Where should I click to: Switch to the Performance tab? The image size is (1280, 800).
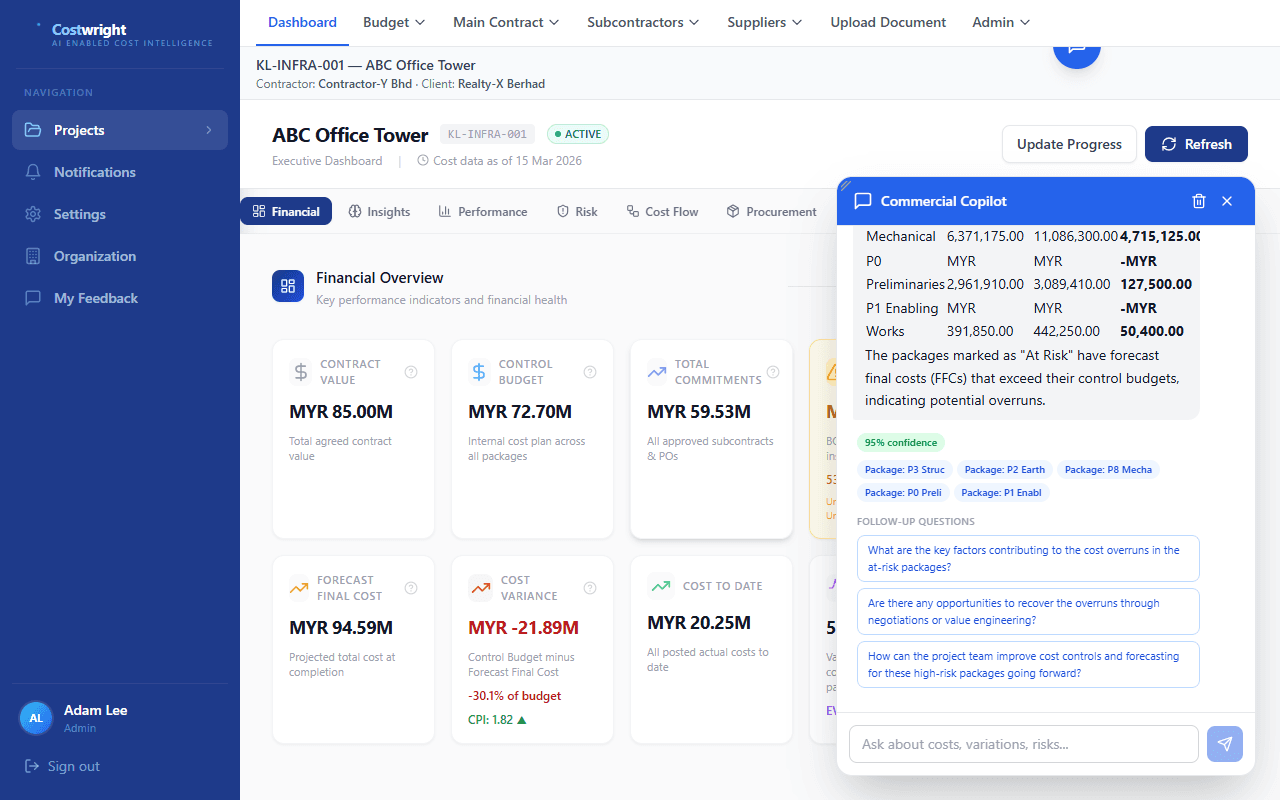(483, 211)
